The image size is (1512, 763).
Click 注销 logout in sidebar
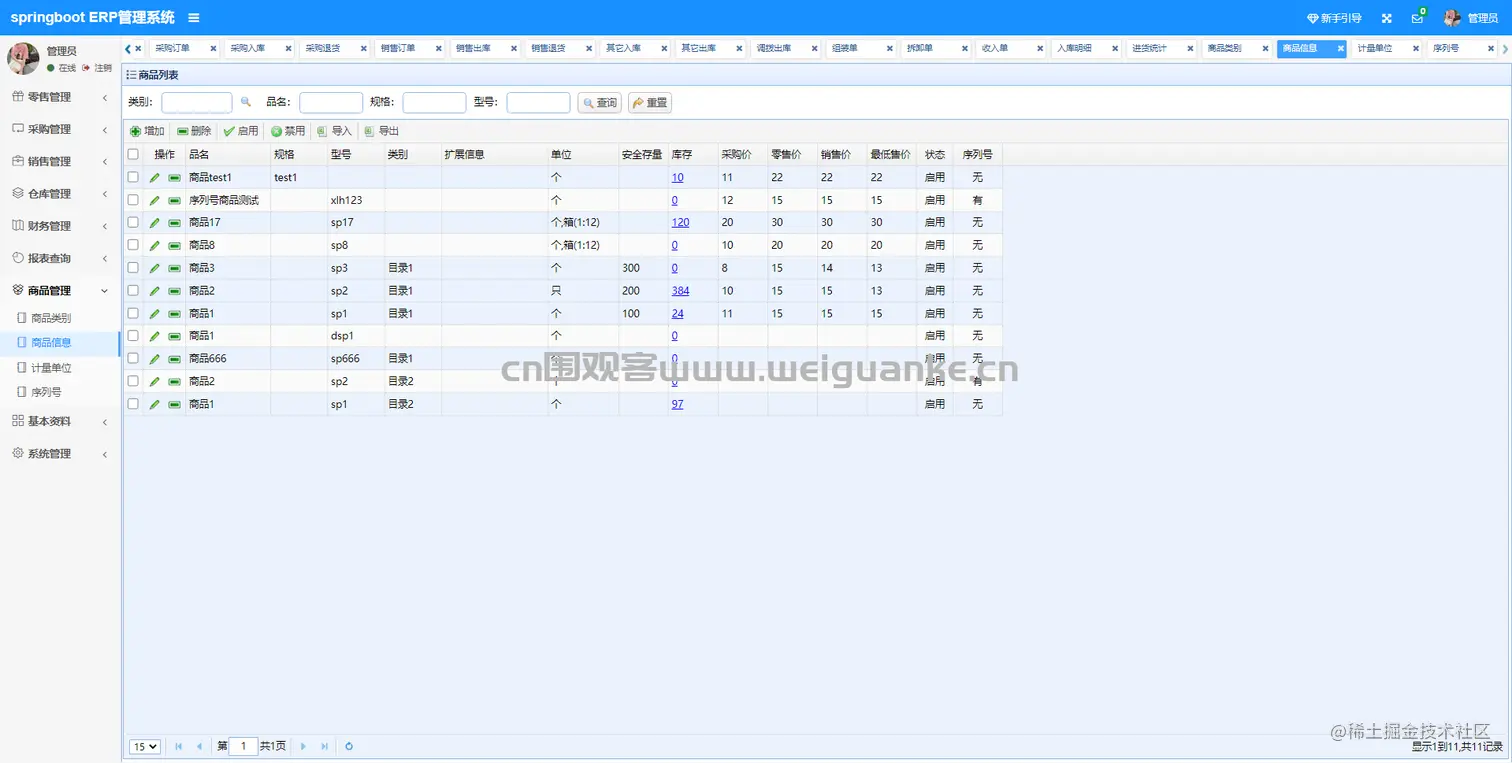(98, 67)
